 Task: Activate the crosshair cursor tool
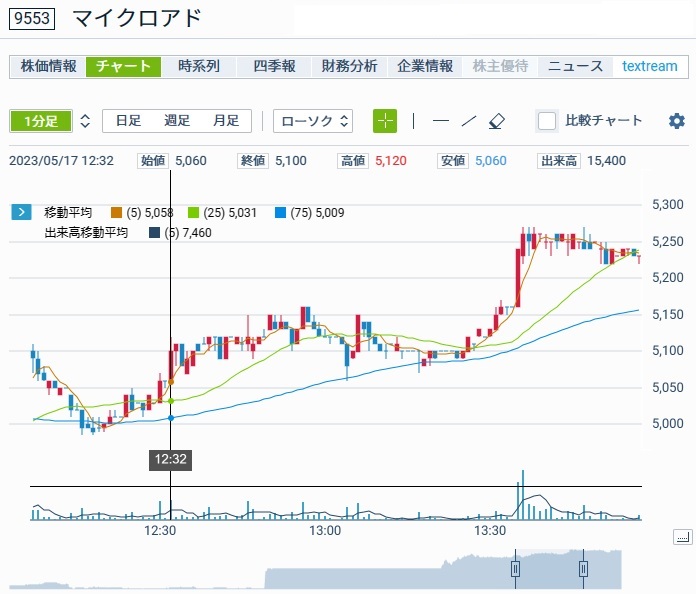(385, 121)
